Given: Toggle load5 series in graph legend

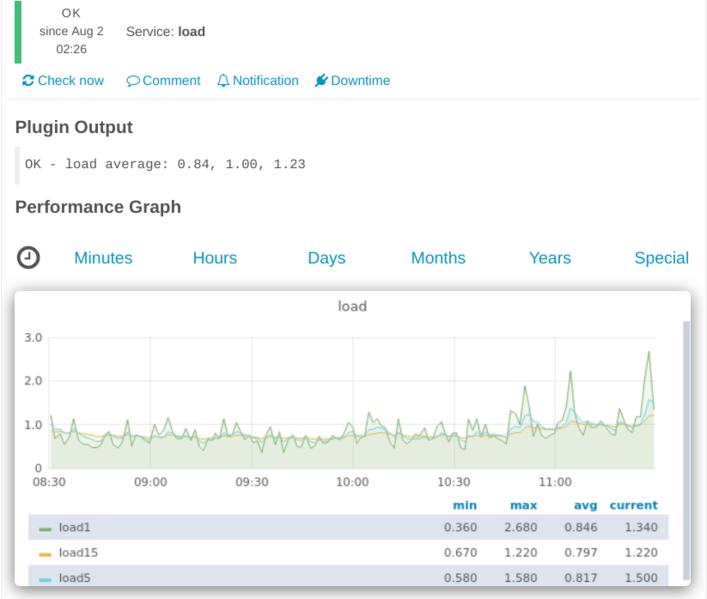Looking at the screenshot, I should pyautogui.click(x=75, y=578).
